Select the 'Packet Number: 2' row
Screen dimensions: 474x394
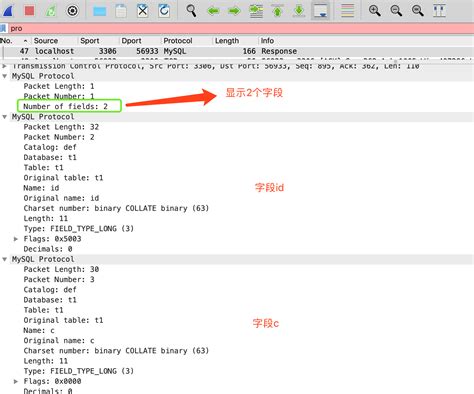click(59, 137)
